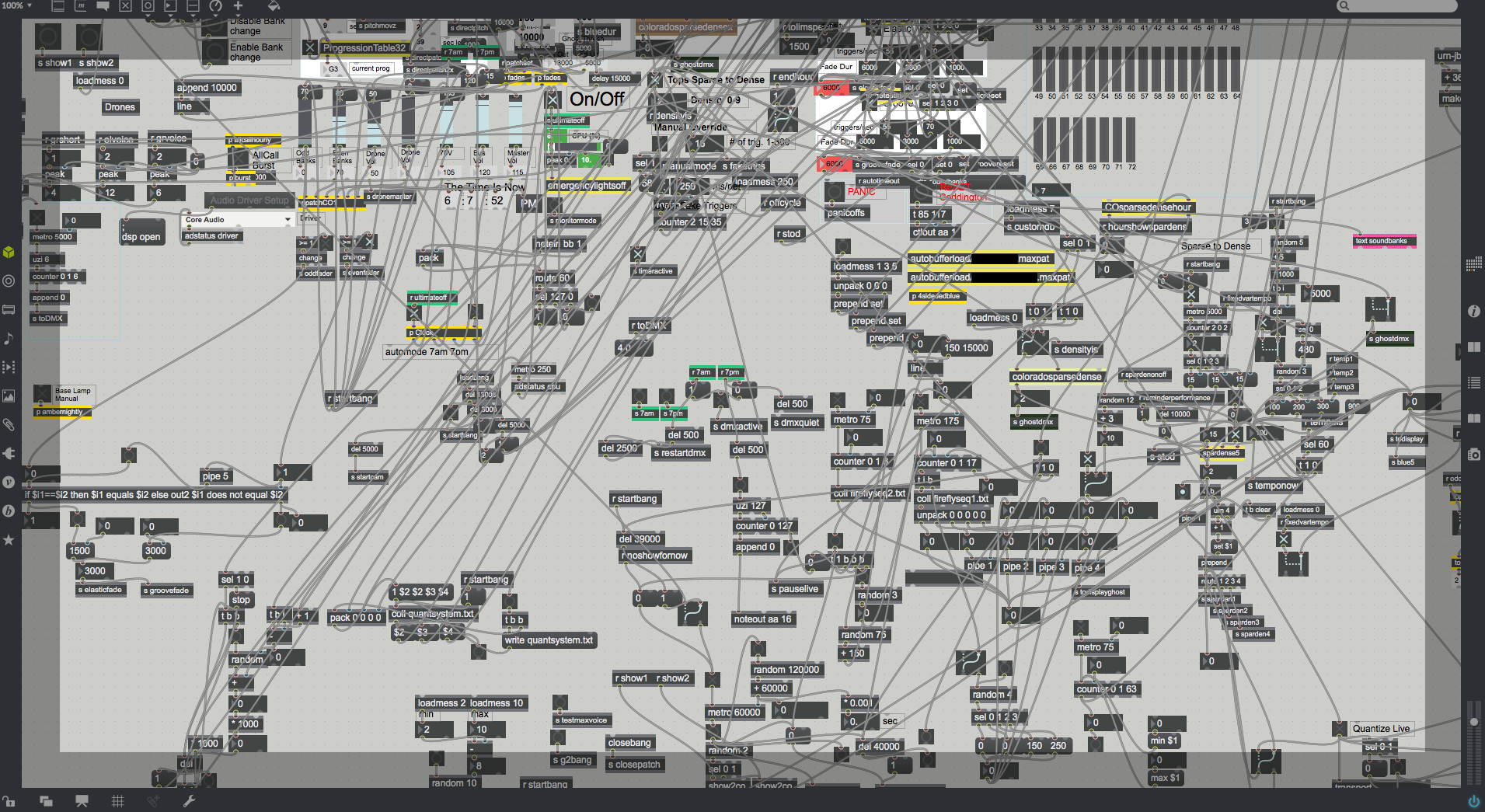The height and width of the screenshot is (812, 1485).
Task: Open the Images browser in left sidebar
Action: click(9, 396)
